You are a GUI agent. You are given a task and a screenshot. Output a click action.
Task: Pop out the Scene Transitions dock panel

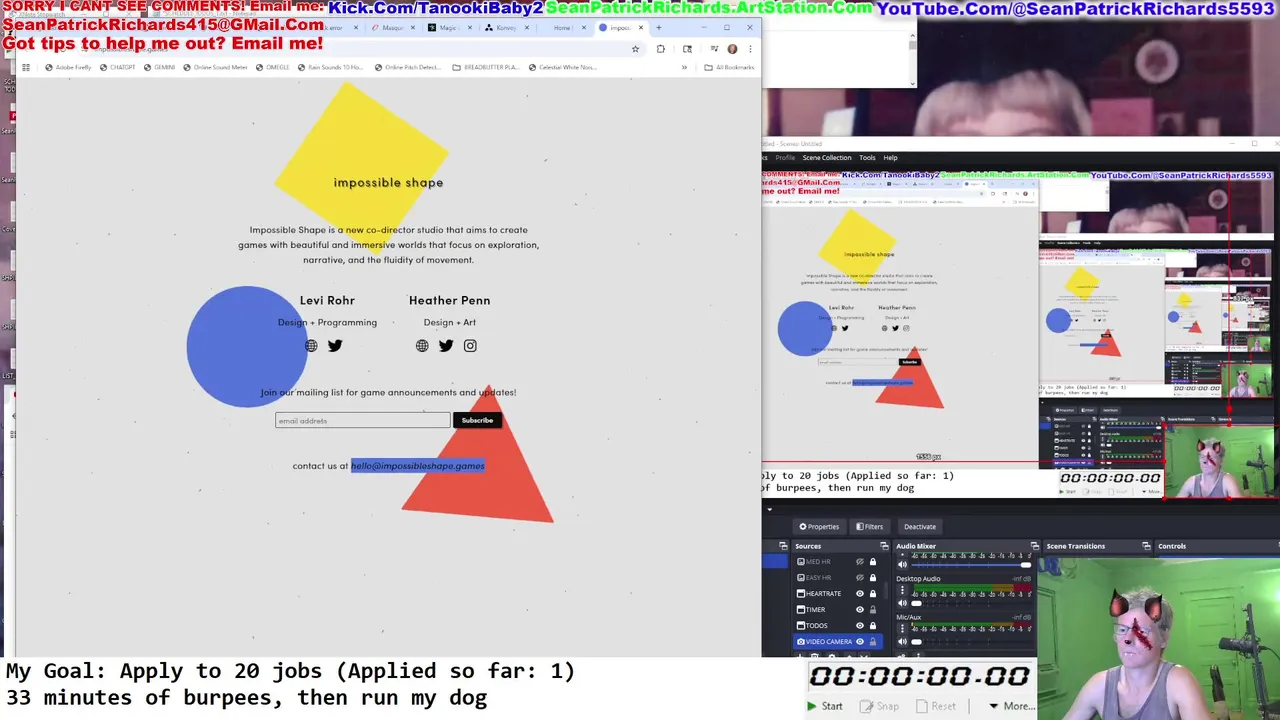[1146, 546]
